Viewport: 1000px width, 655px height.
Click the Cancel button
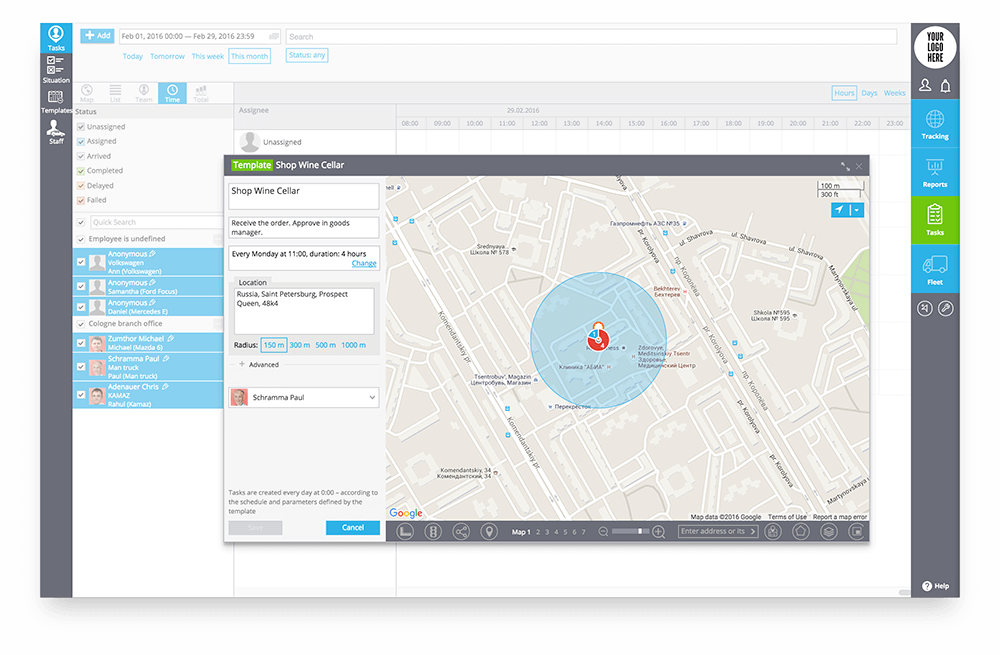point(352,528)
